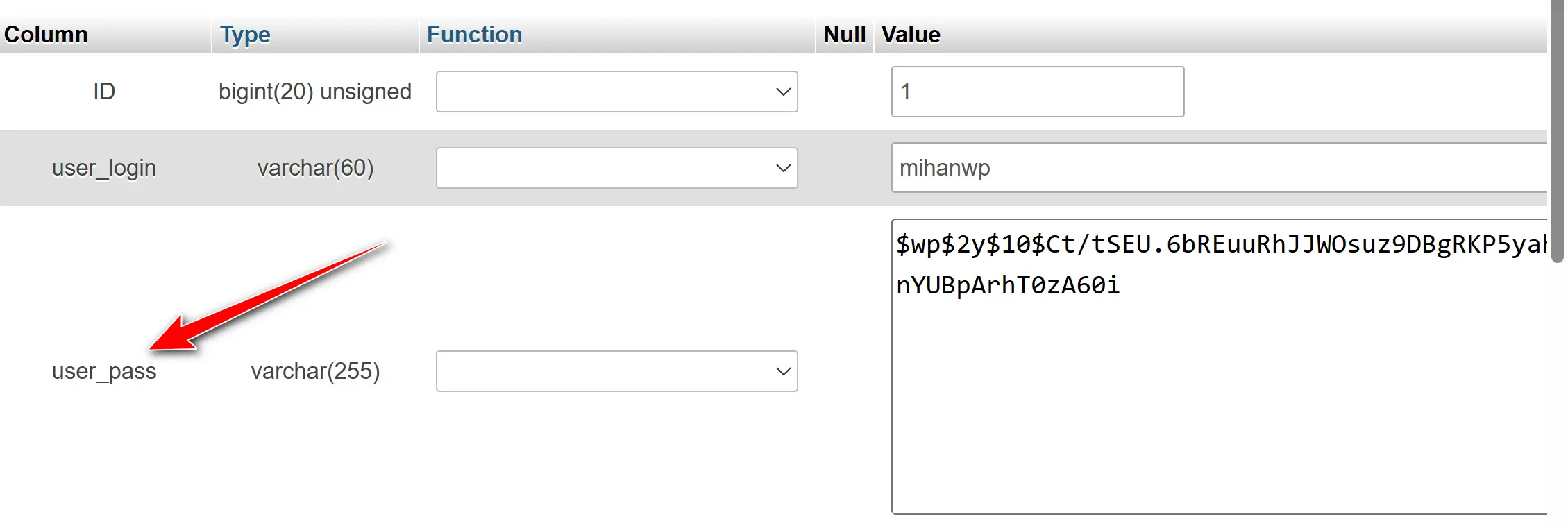Click the empty Null cell in ID row
The height and width of the screenshot is (528, 1568).
(844, 92)
